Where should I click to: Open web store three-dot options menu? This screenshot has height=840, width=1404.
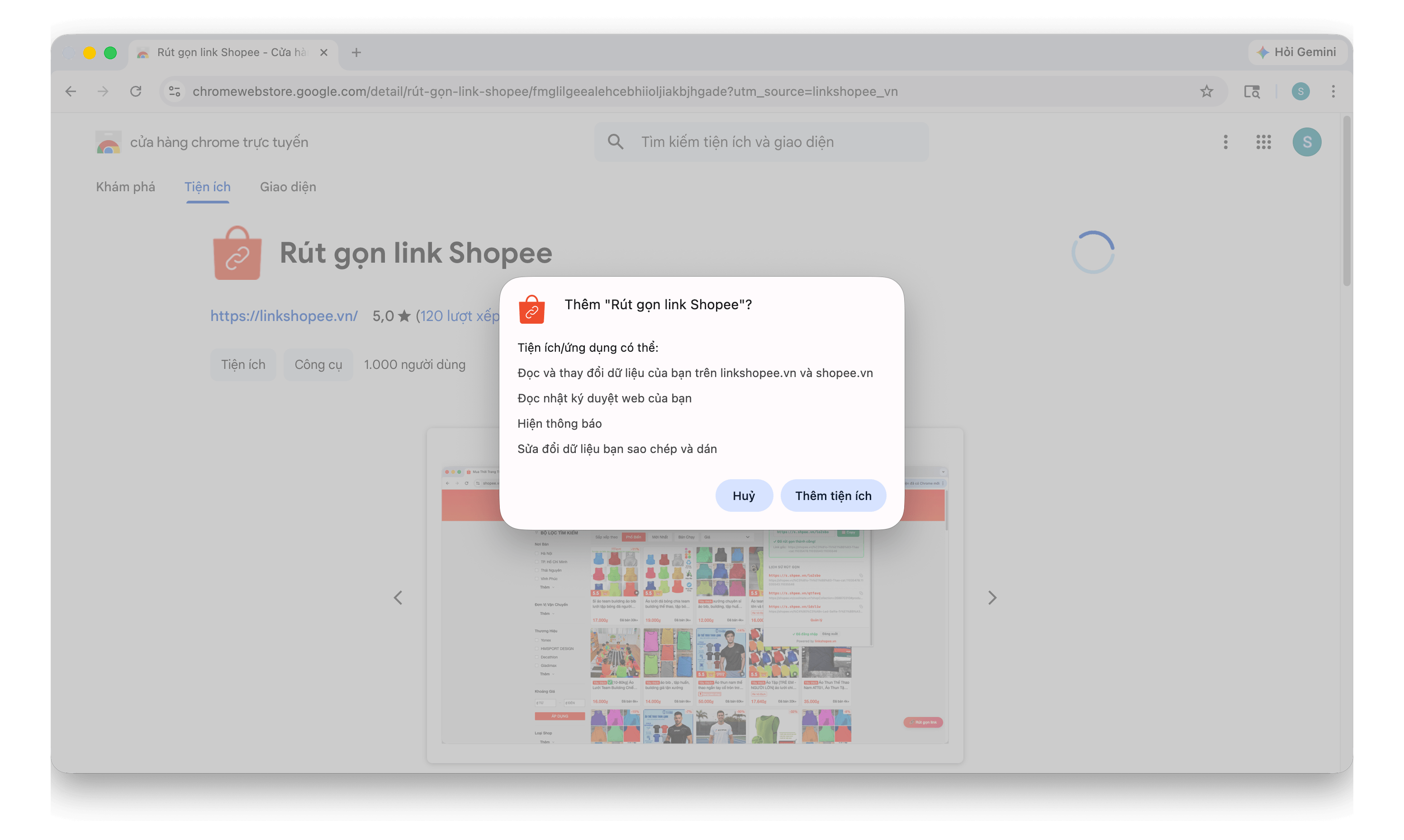pos(1226,142)
